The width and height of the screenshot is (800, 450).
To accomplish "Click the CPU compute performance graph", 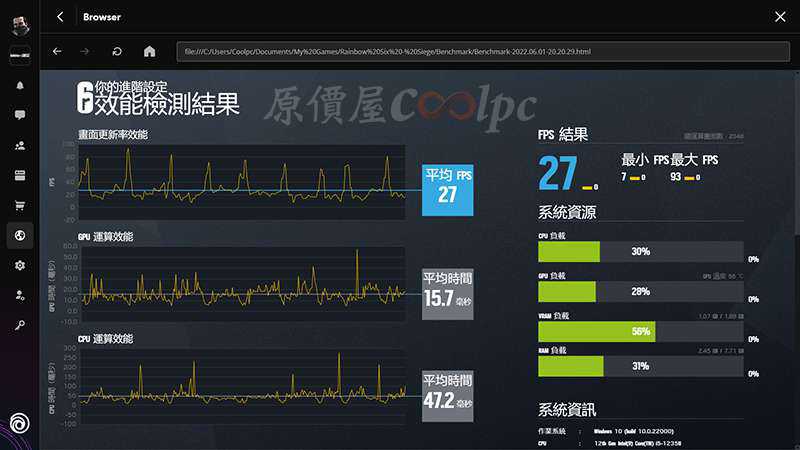I will (x=242, y=387).
